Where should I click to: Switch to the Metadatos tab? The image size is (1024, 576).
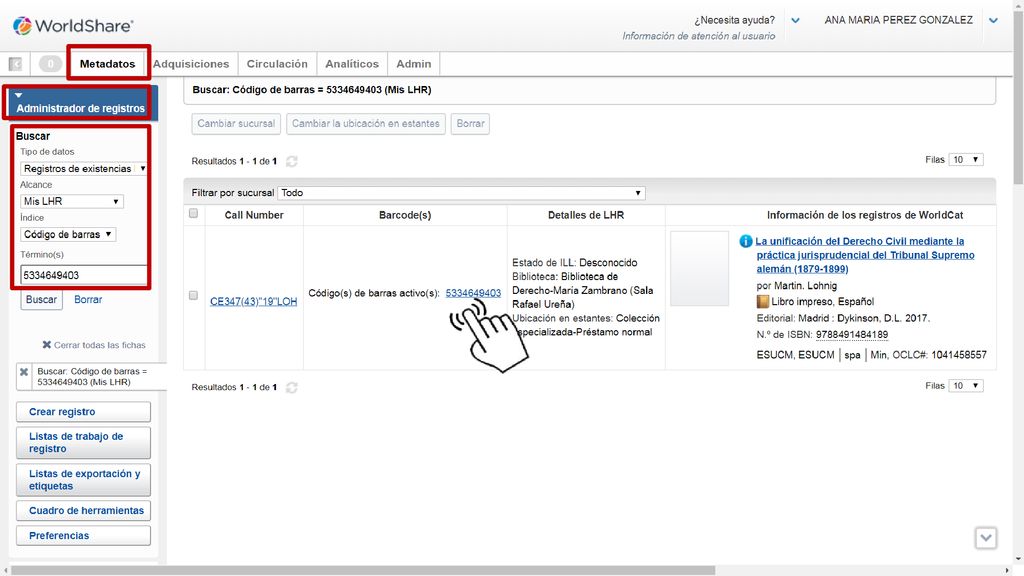tap(108, 64)
